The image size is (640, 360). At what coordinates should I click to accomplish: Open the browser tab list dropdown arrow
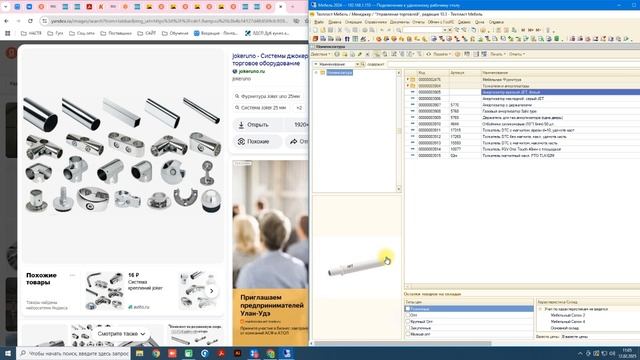point(6,7)
